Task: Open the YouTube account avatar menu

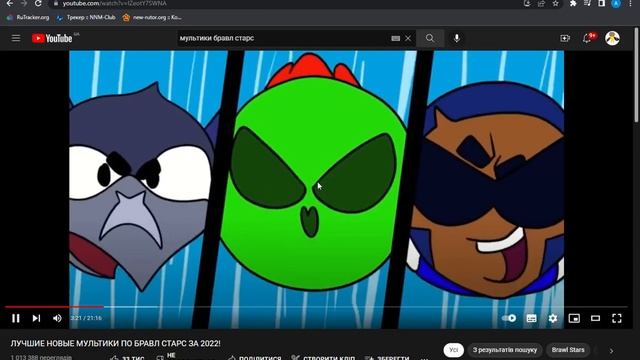Action: coord(612,38)
